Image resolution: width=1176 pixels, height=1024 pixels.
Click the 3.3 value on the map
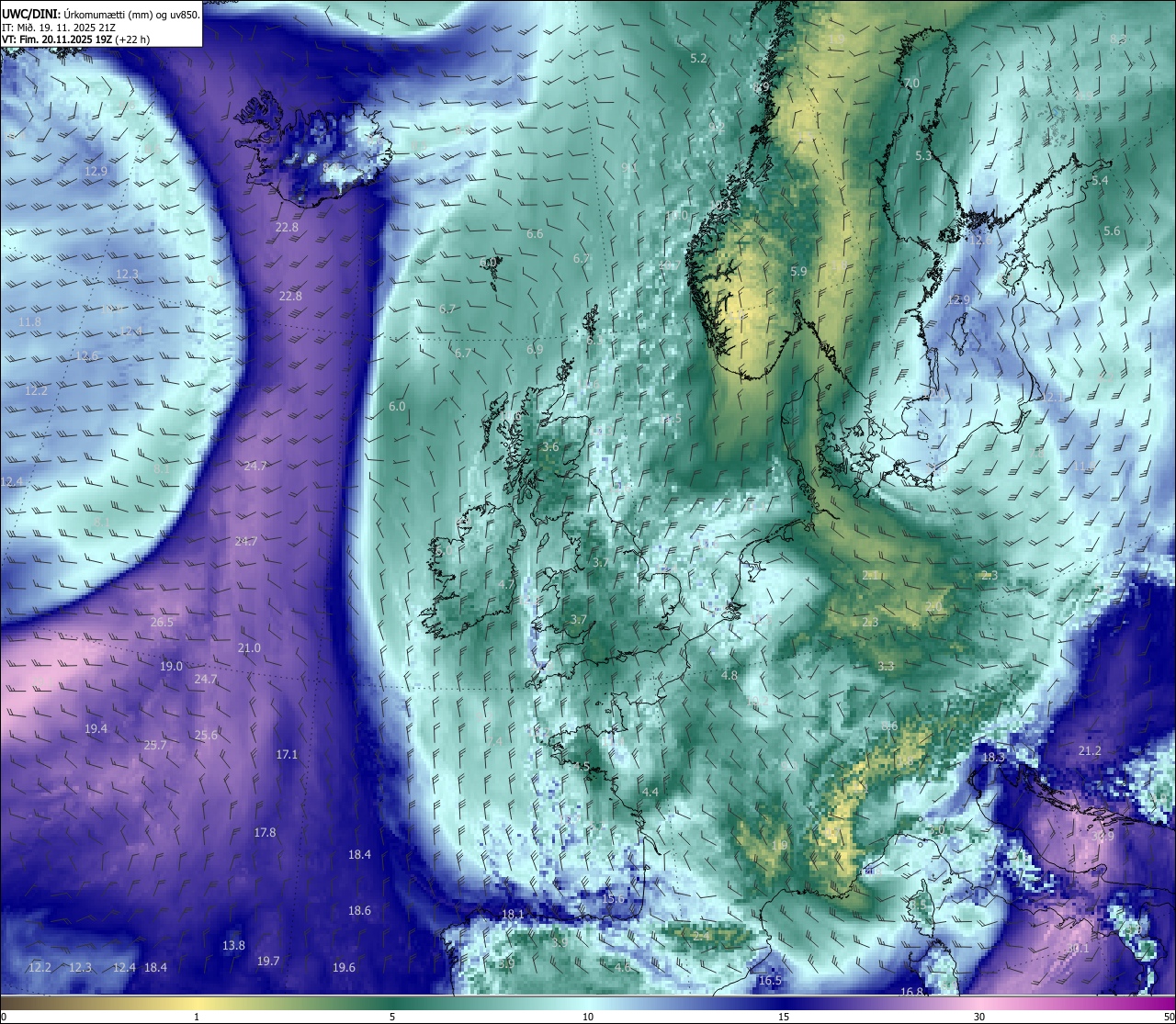coord(886,666)
